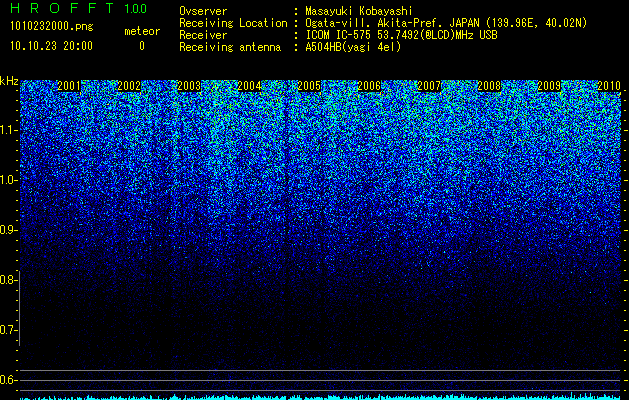This screenshot has height=400, width=629.
Task: Click the HROFFT 1.0.0 title text
Action: coord(79,8)
